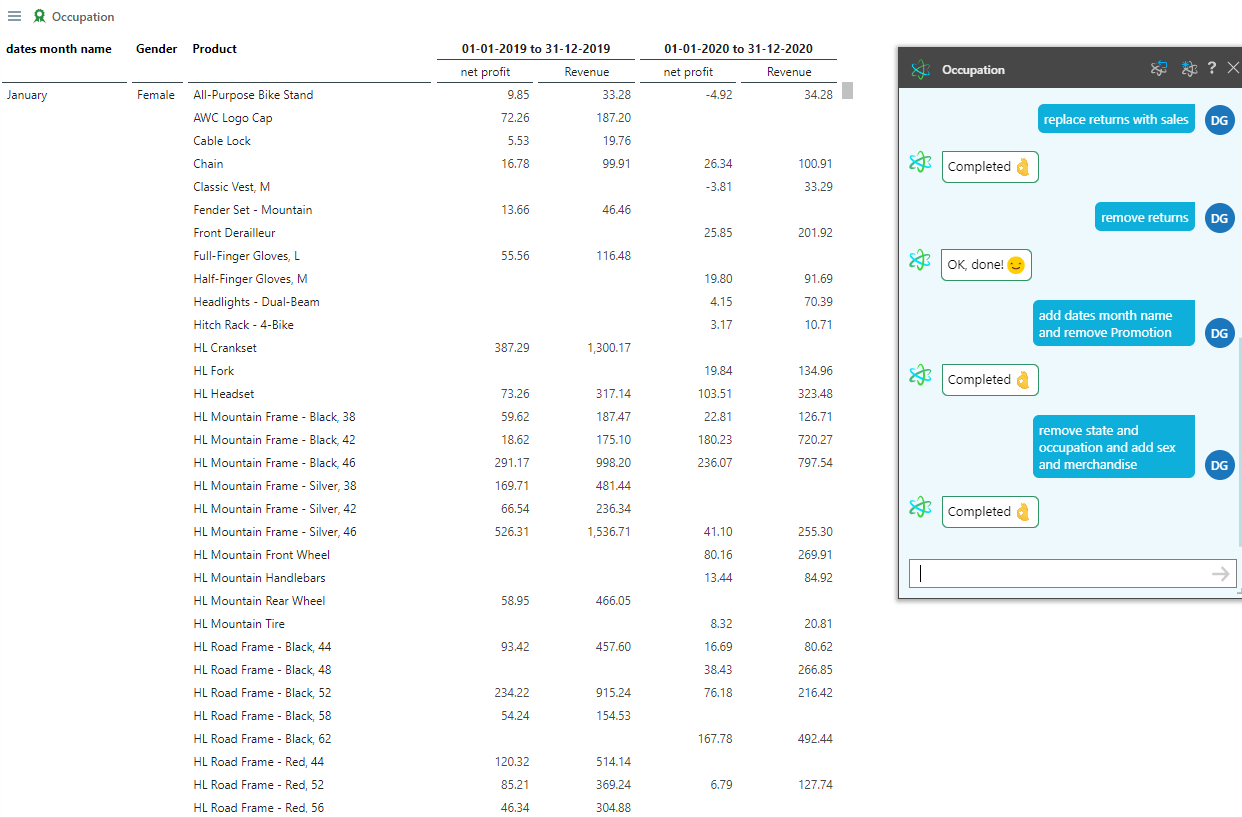Click 'remove state and occupation' chat message

point(1114,447)
